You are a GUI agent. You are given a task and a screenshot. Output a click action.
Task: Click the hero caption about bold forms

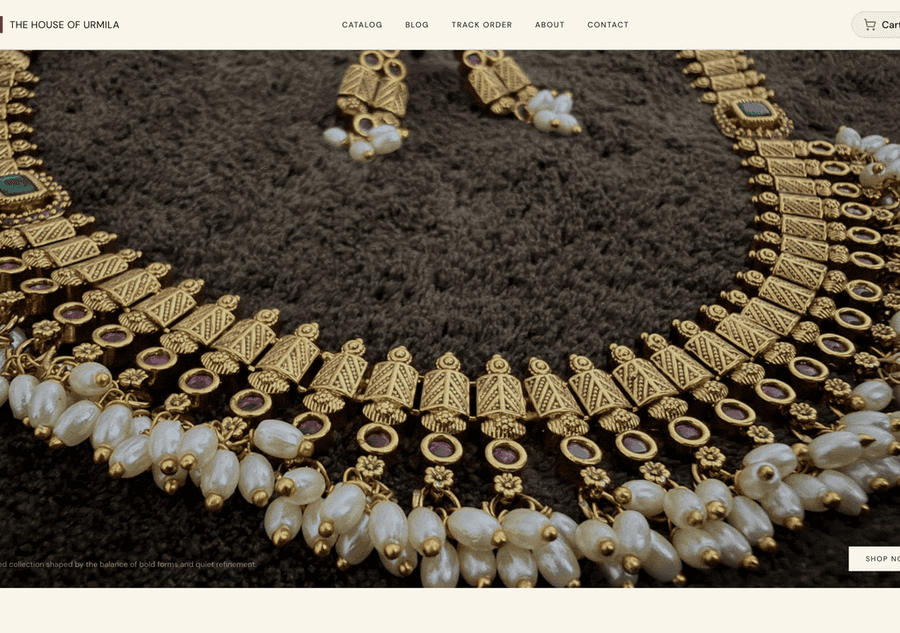coord(128,564)
